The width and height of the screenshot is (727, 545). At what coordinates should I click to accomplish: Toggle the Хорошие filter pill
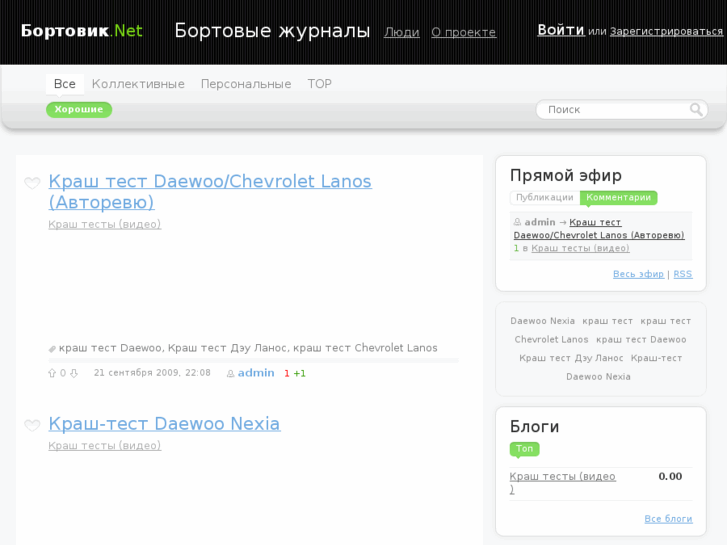[79, 110]
